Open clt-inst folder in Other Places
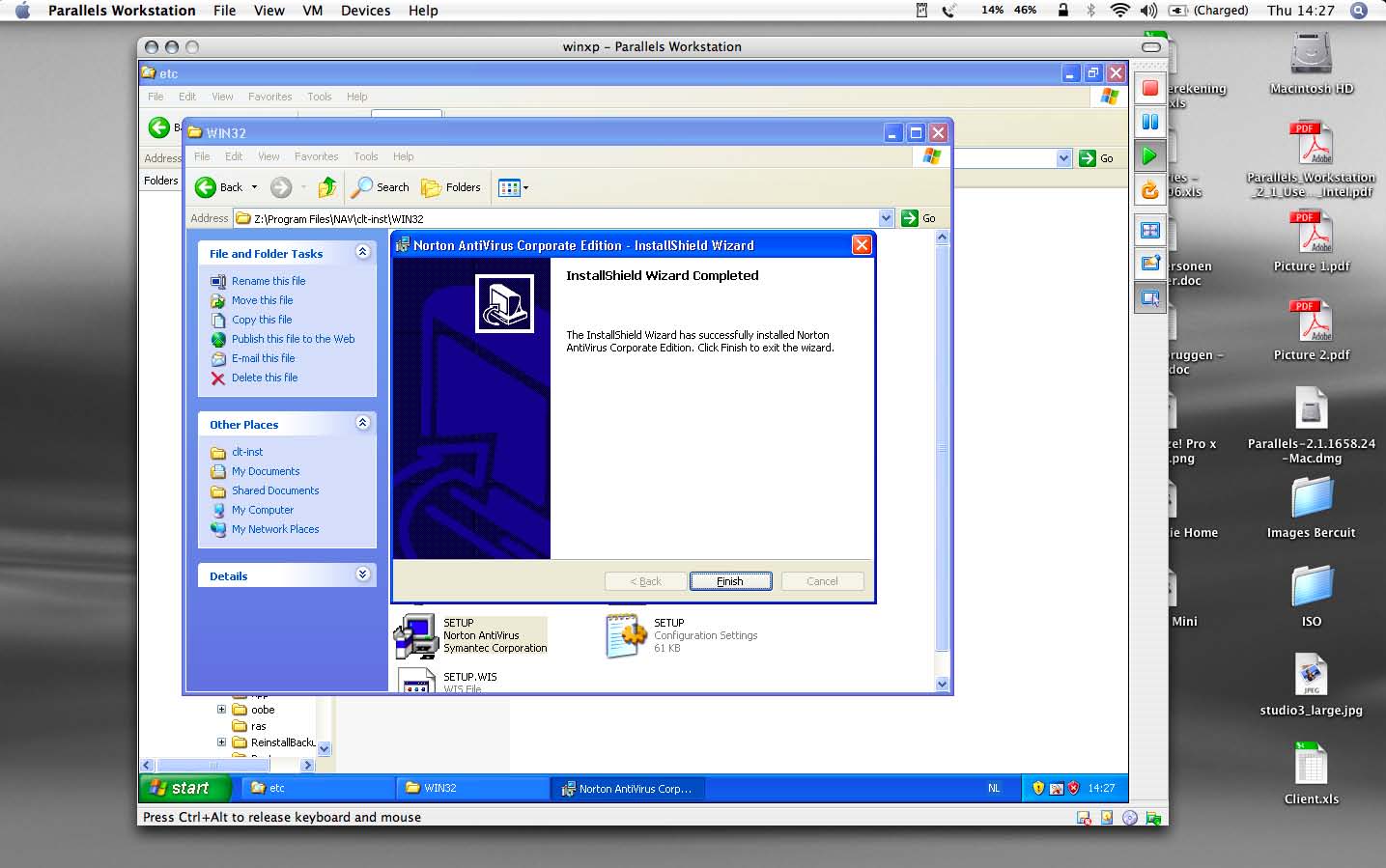Screen dimensions: 1386x868 pyautogui.click(x=247, y=452)
